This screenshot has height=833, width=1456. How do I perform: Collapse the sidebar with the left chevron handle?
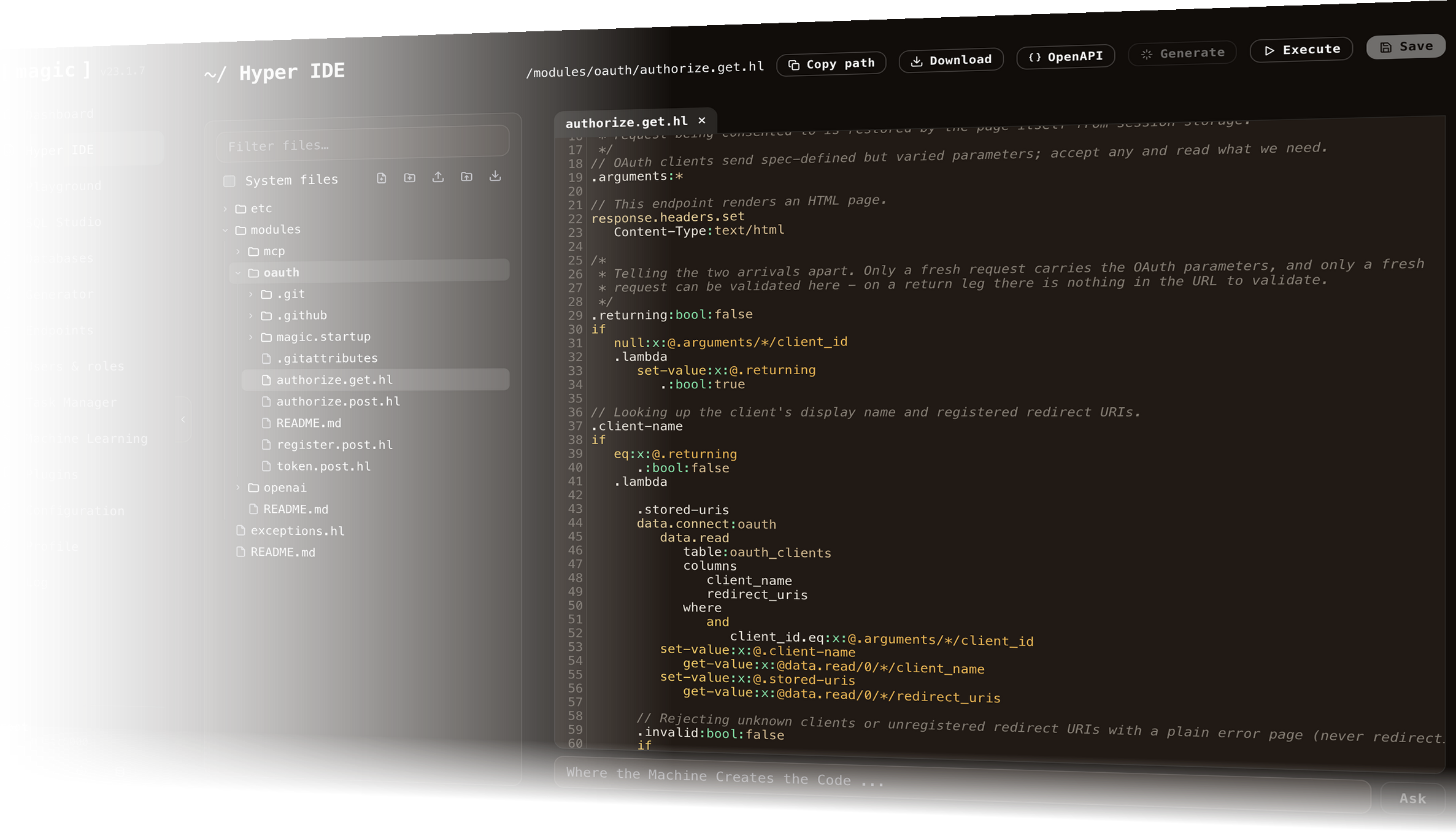[x=183, y=420]
